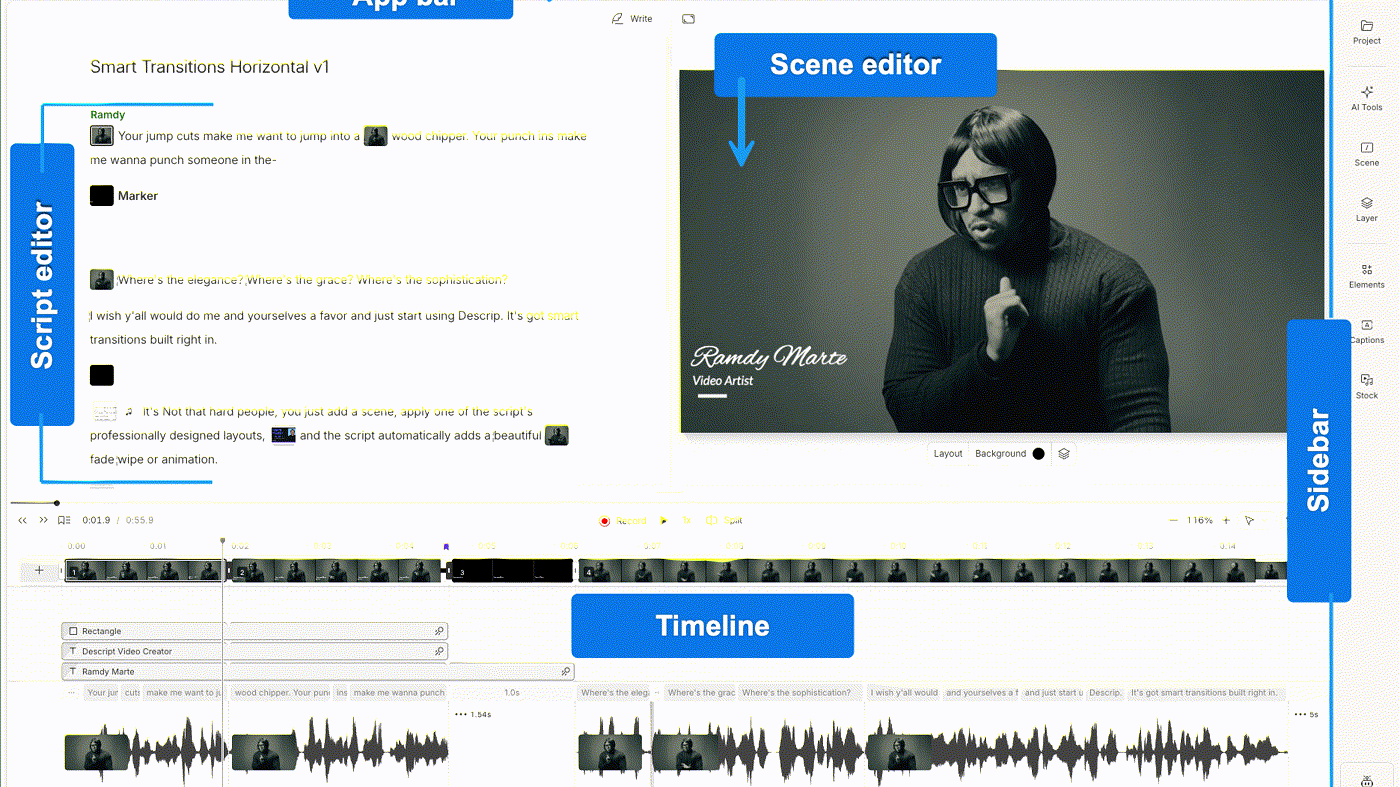Click the scene thumbnail after "professionally designed layouts"
Image resolution: width=1400 pixels, height=787 pixels.
(x=284, y=436)
